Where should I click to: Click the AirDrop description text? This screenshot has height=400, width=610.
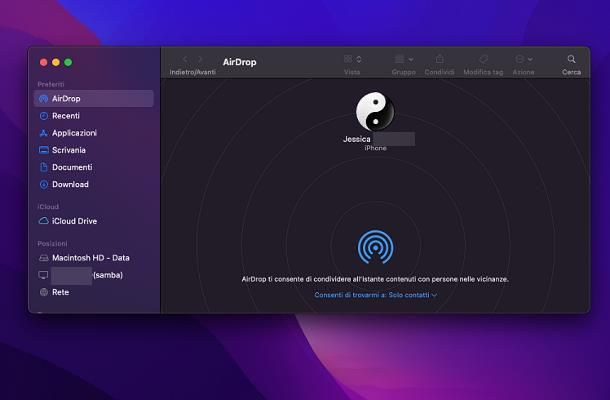[375, 279]
